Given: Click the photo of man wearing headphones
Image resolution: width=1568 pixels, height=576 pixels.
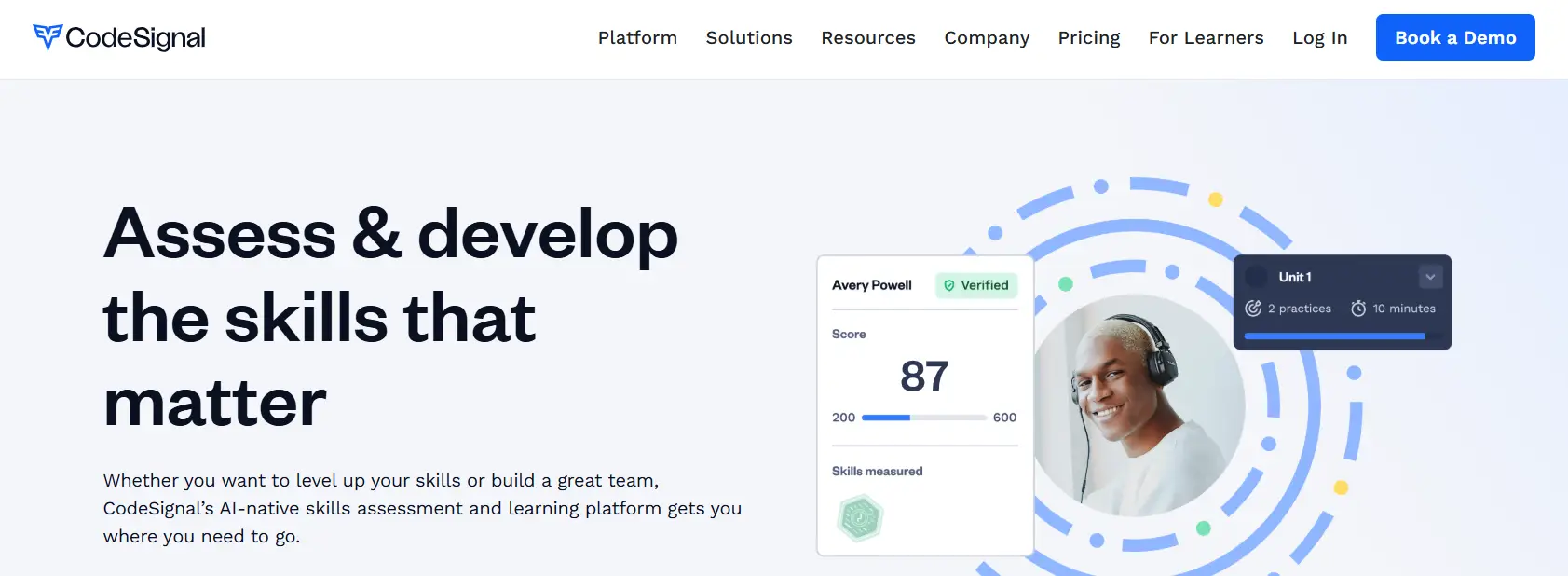Looking at the screenshot, I should 1139,406.
